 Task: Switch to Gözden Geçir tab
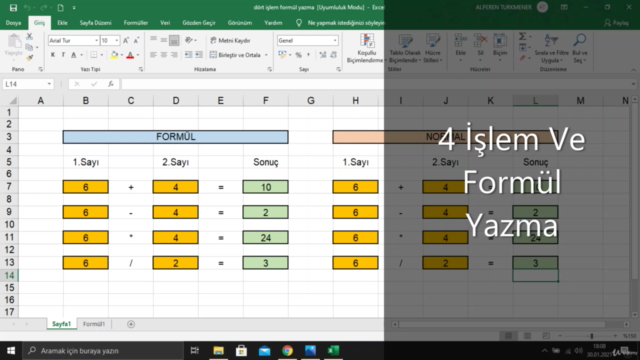pos(199,23)
